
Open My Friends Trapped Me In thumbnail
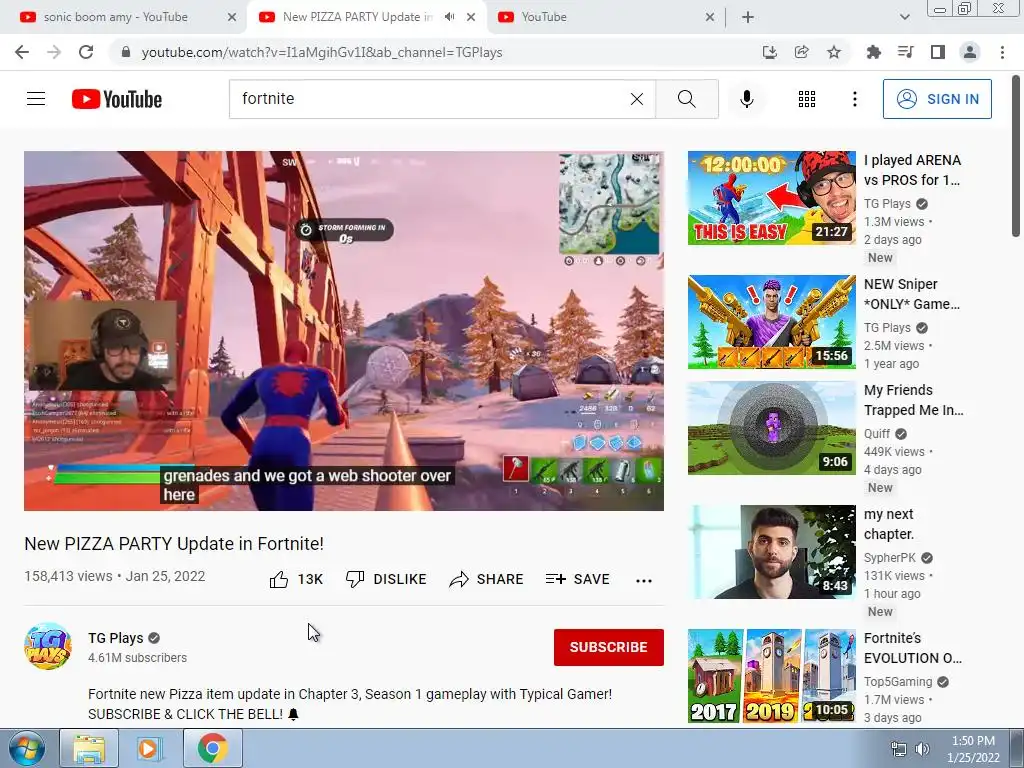point(771,428)
